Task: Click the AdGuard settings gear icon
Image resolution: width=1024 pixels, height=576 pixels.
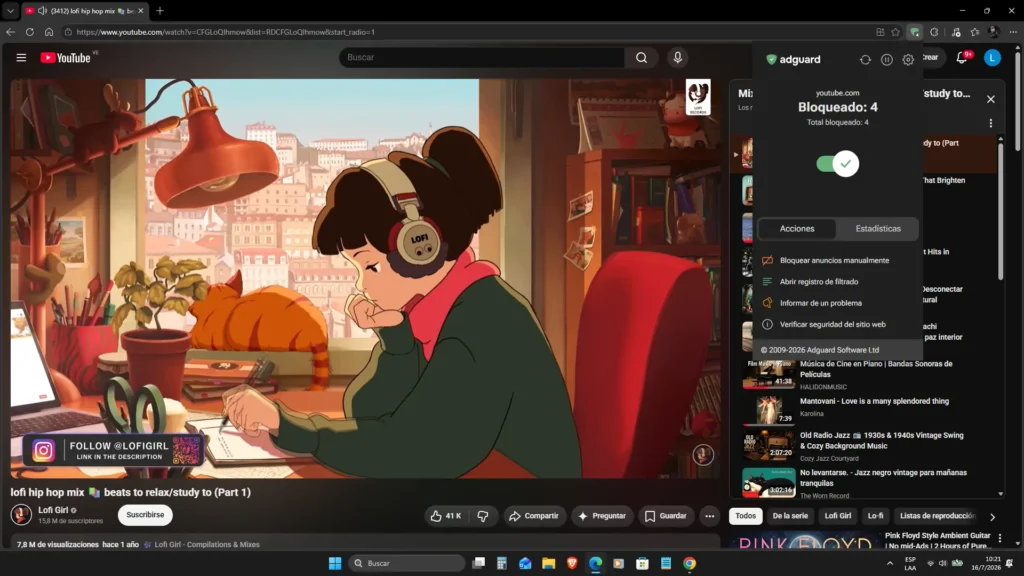Action: pyautogui.click(x=908, y=59)
